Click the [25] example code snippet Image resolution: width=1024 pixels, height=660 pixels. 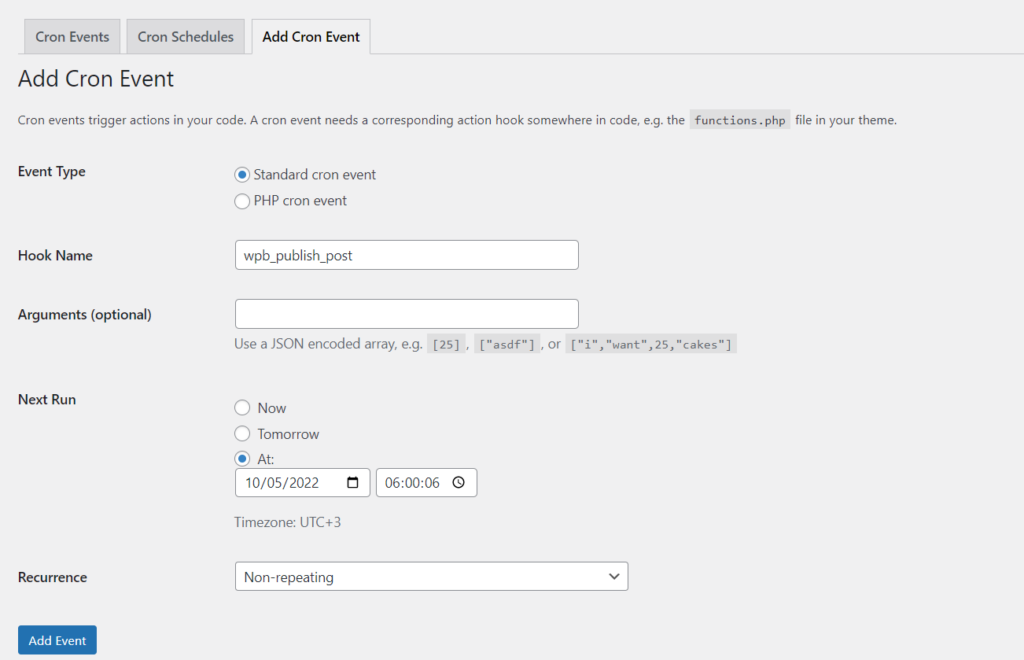coord(446,344)
